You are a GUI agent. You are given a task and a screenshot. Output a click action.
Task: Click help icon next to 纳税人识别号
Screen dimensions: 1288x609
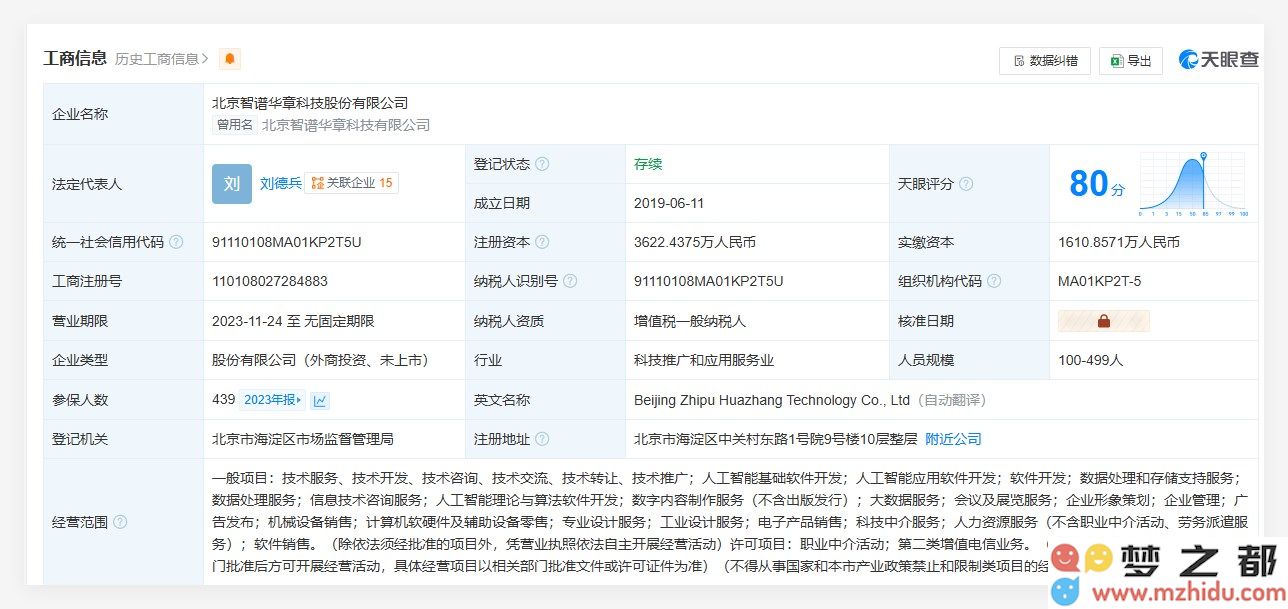[x=570, y=281]
